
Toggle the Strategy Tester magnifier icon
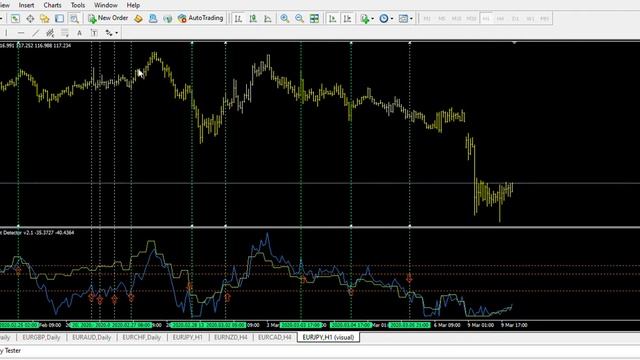[x=74, y=18]
